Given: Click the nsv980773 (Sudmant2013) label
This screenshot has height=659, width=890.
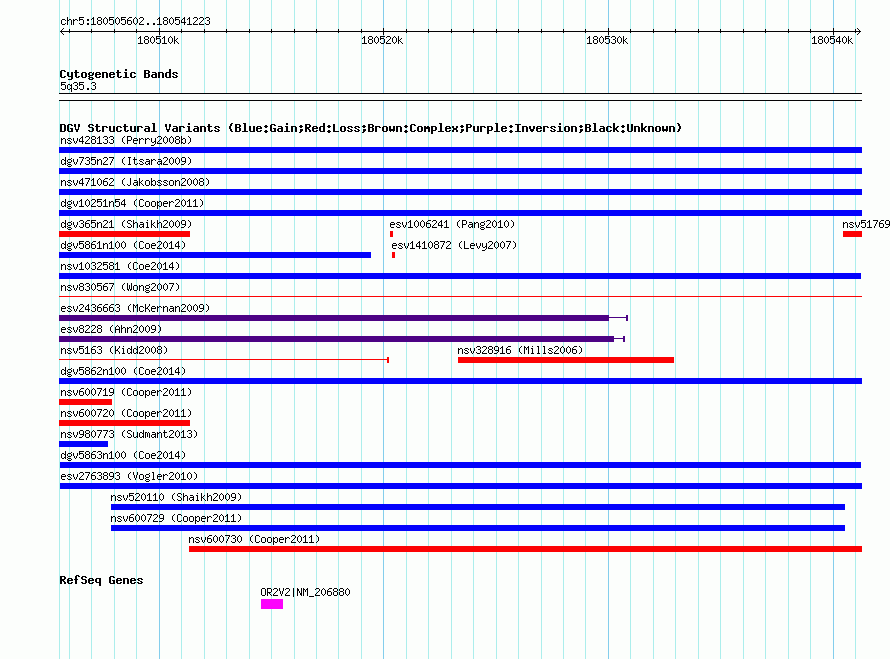Looking at the screenshot, I should (x=129, y=434).
